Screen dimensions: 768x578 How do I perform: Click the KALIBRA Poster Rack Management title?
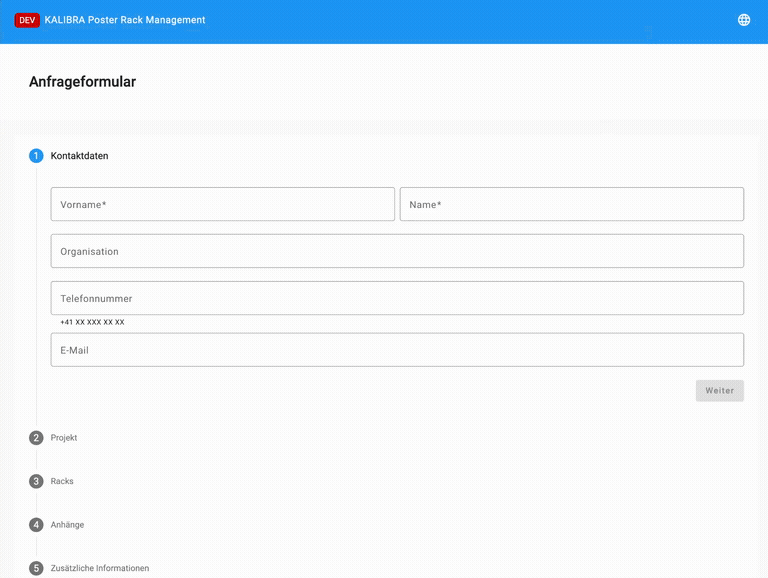125,20
